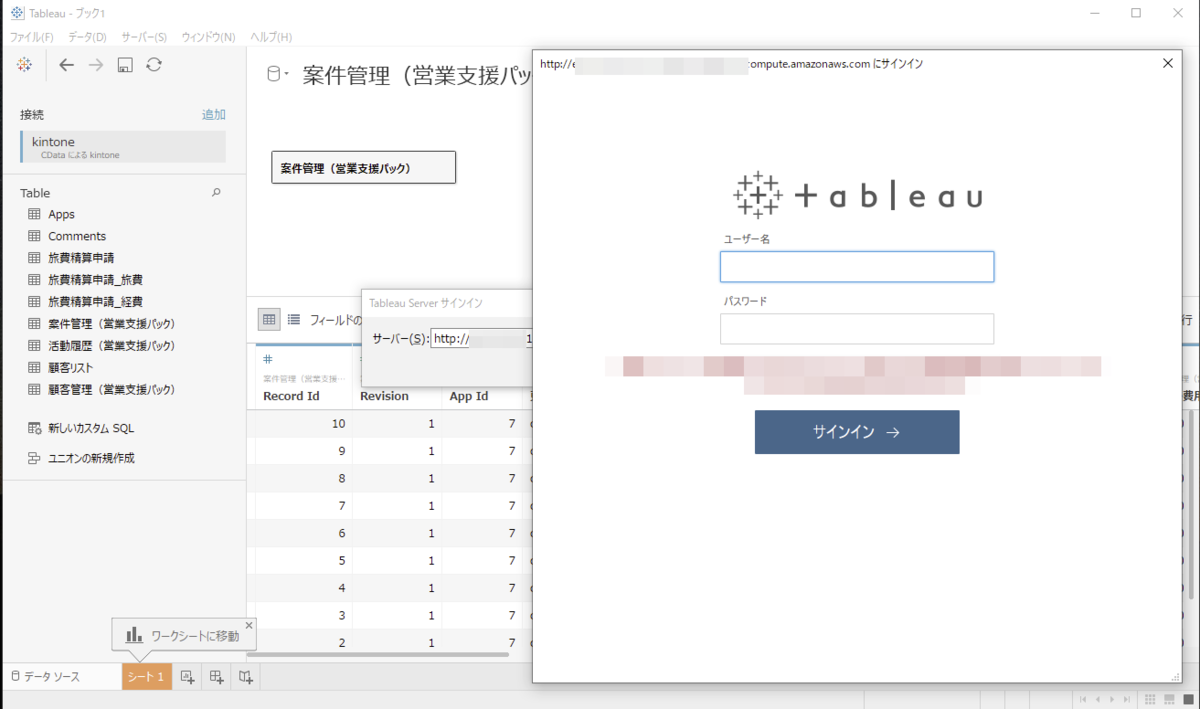Click the new worksheet icon
This screenshot has height=709, width=1200.
[187, 677]
